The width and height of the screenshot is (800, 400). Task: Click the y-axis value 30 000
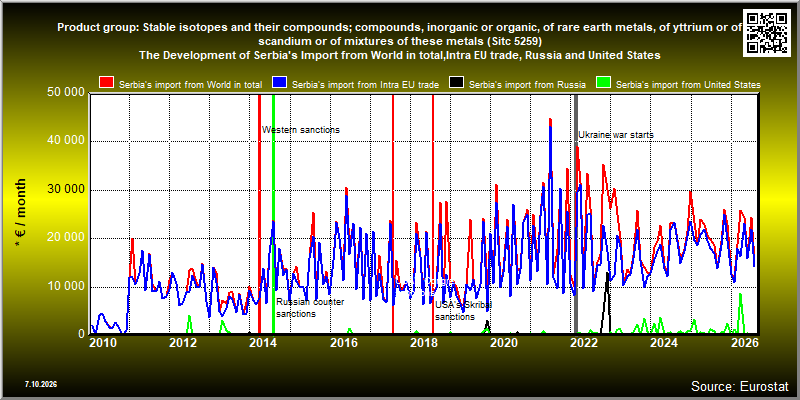click(x=66, y=190)
